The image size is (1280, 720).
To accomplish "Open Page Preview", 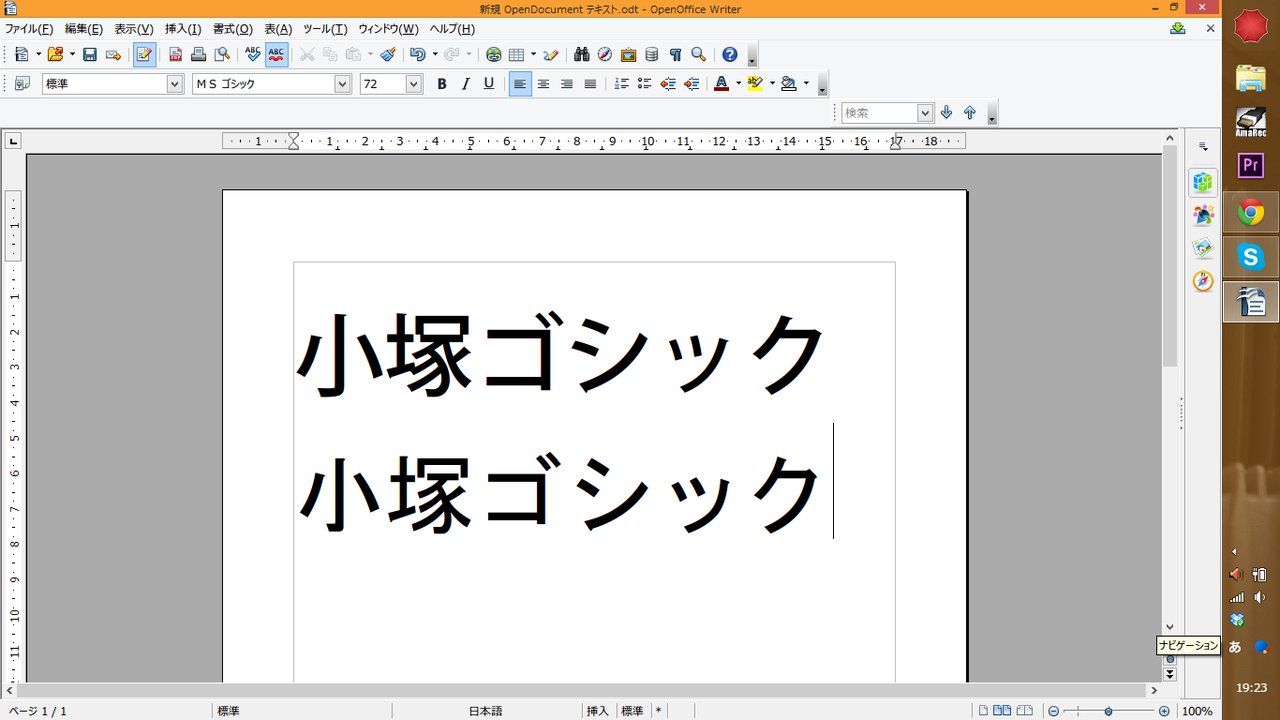I will point(222,55).
